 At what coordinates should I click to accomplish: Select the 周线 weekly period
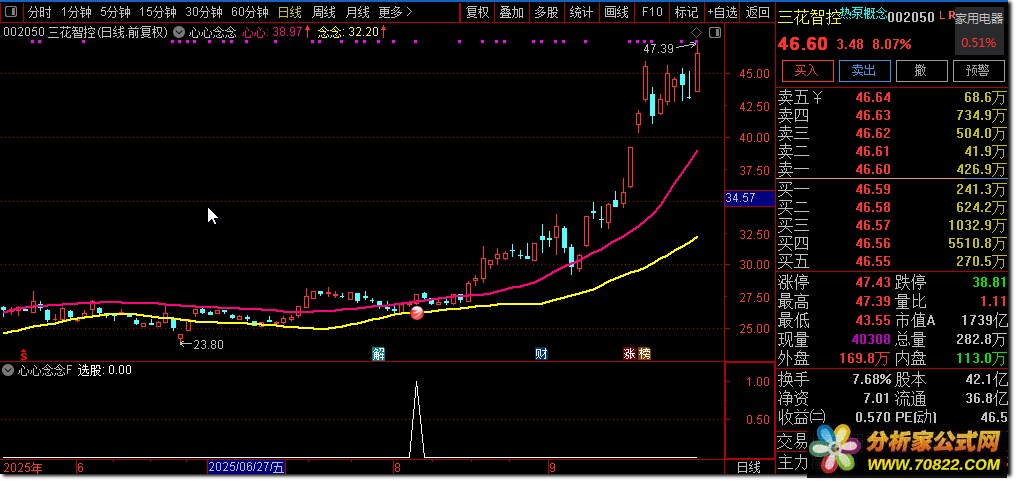coord(324,12)
